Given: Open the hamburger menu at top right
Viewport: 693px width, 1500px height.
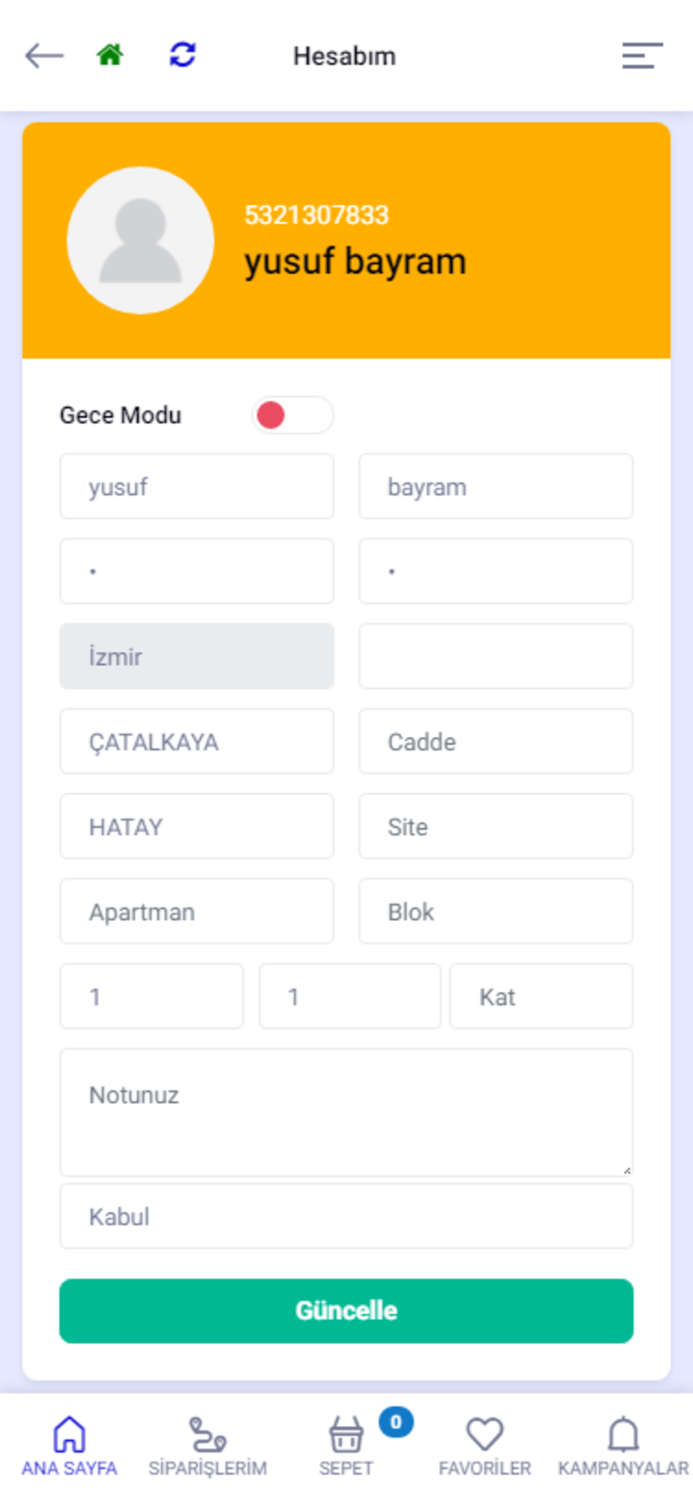Looking at the screenshot, I should click(641, 55).
